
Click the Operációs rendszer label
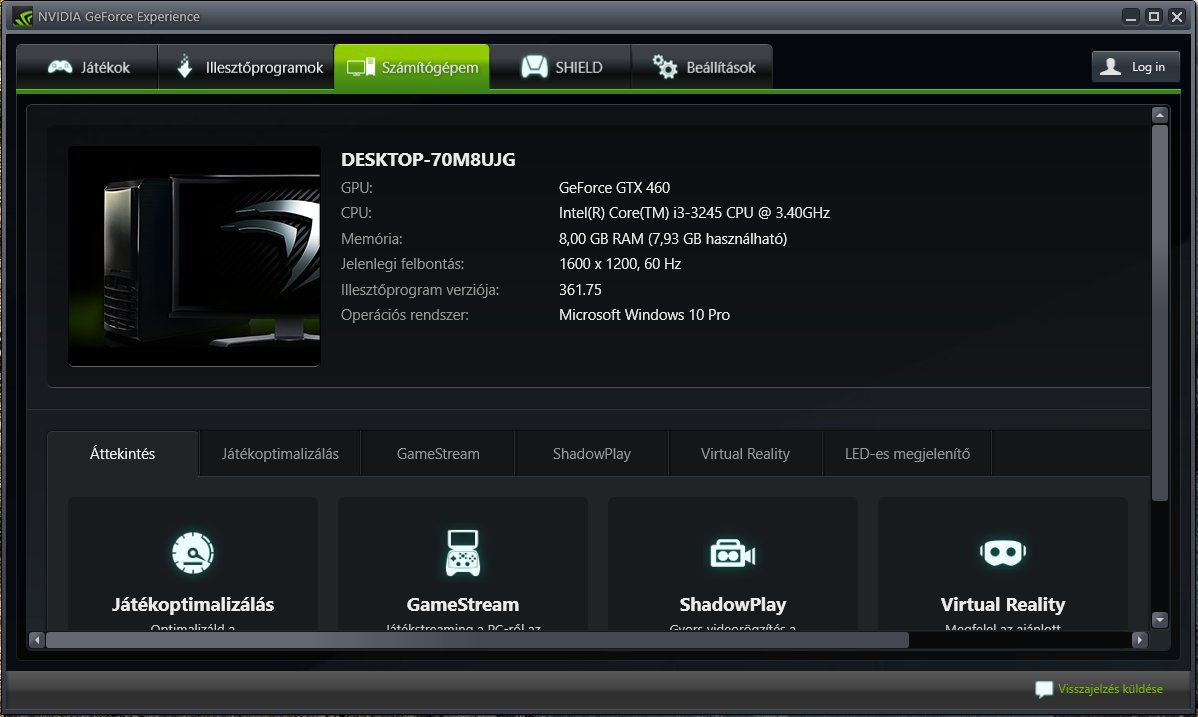click(x=405, y=315)
